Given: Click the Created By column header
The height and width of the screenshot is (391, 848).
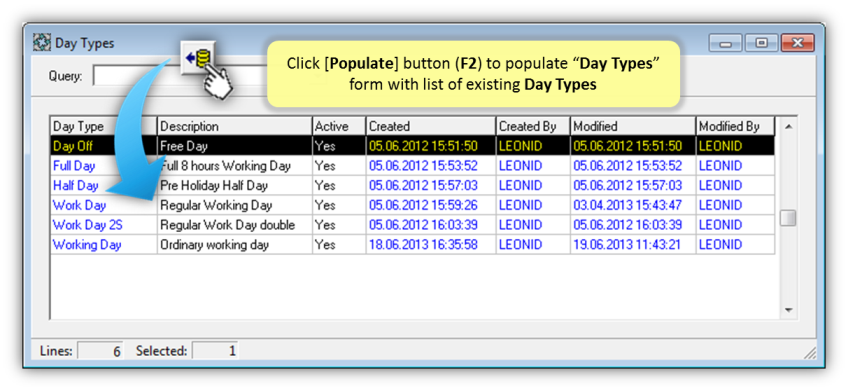Looking at the screenshot, I should coord(533,126).
